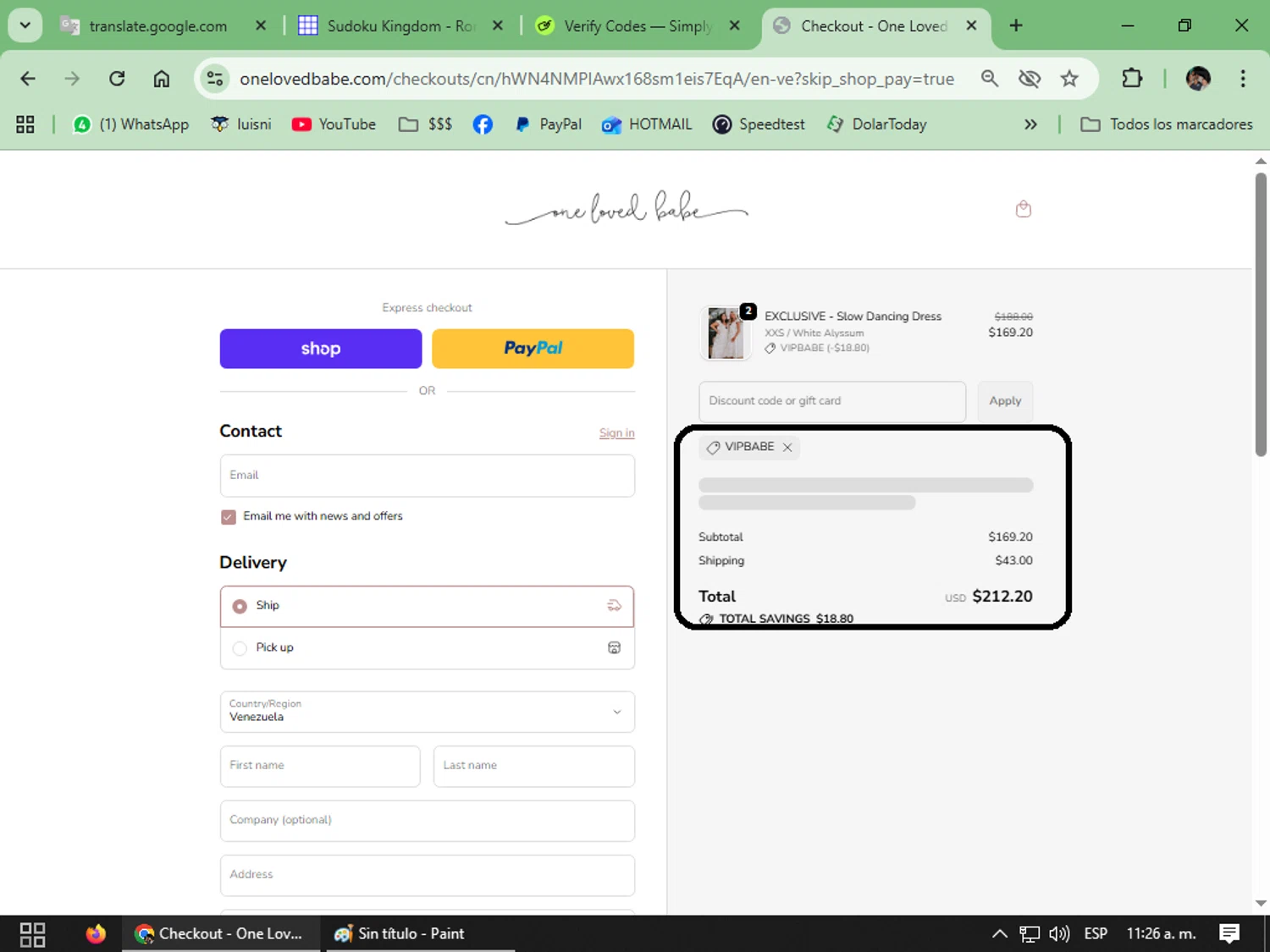Click the Chrome forward arrow
Image resolution: width=1270 pixels, height=952 pixels.
click(x=72, y=79)
